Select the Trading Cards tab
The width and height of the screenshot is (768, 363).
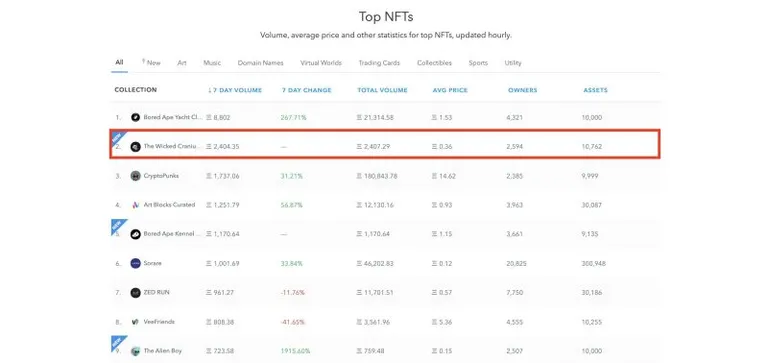click(379, 63)
